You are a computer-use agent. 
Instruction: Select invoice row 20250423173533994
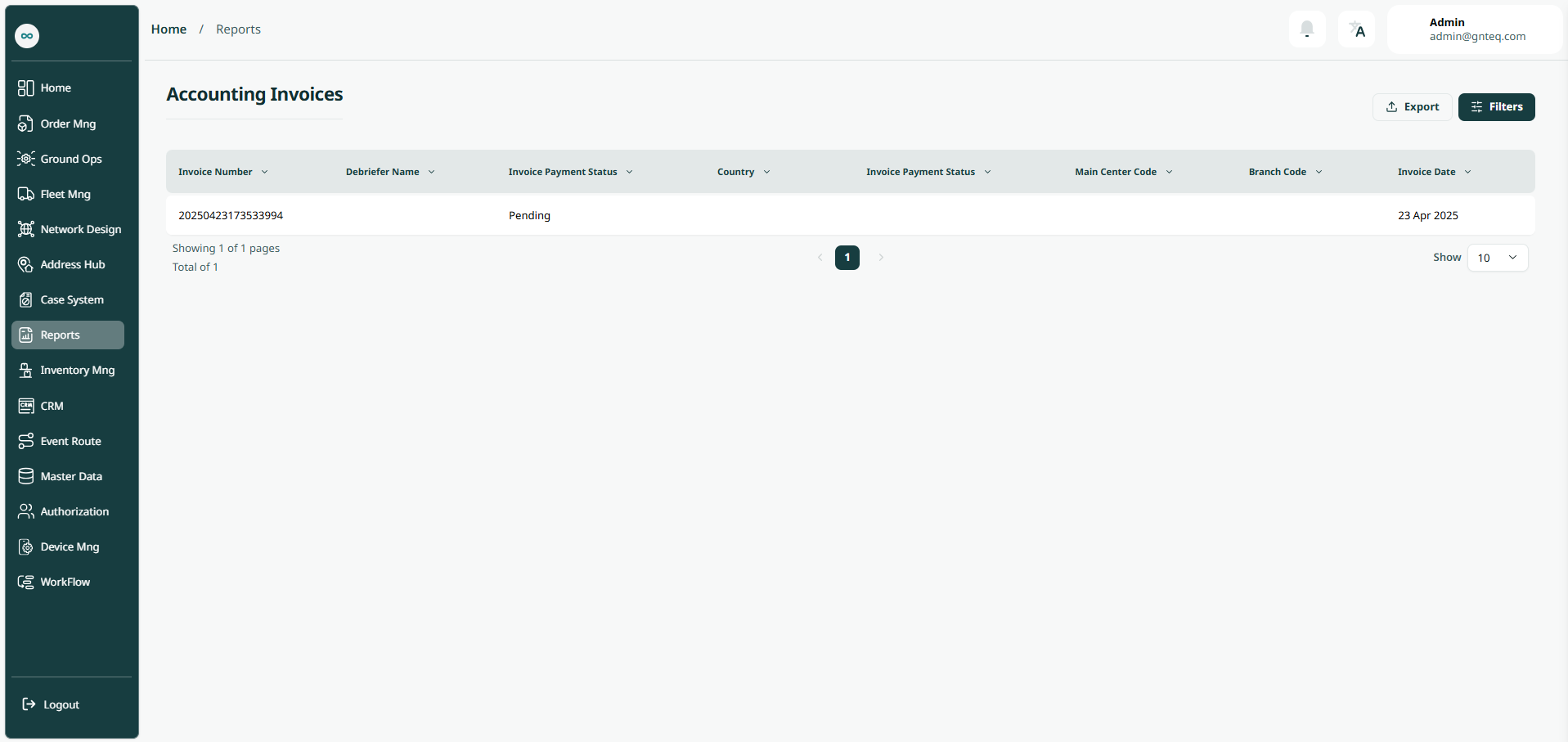point(231,215)
